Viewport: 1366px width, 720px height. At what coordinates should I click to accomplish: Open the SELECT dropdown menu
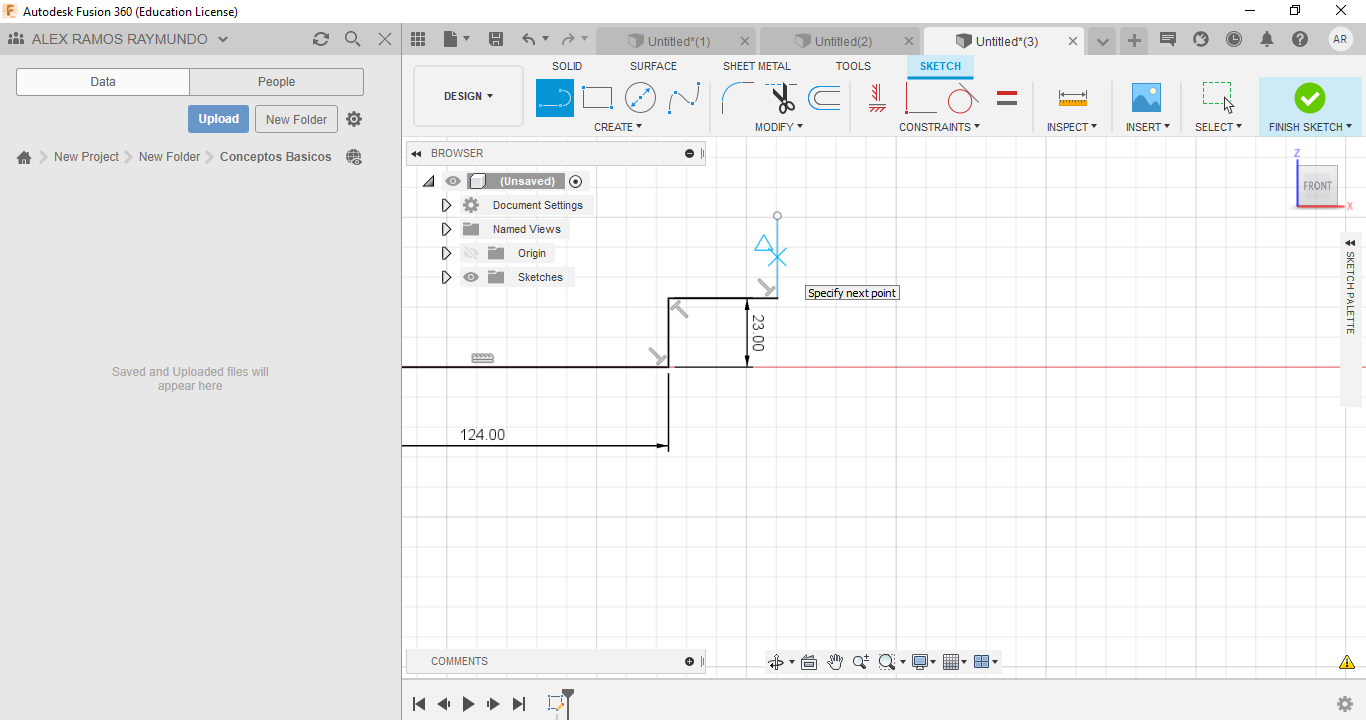pos(1218,127)
